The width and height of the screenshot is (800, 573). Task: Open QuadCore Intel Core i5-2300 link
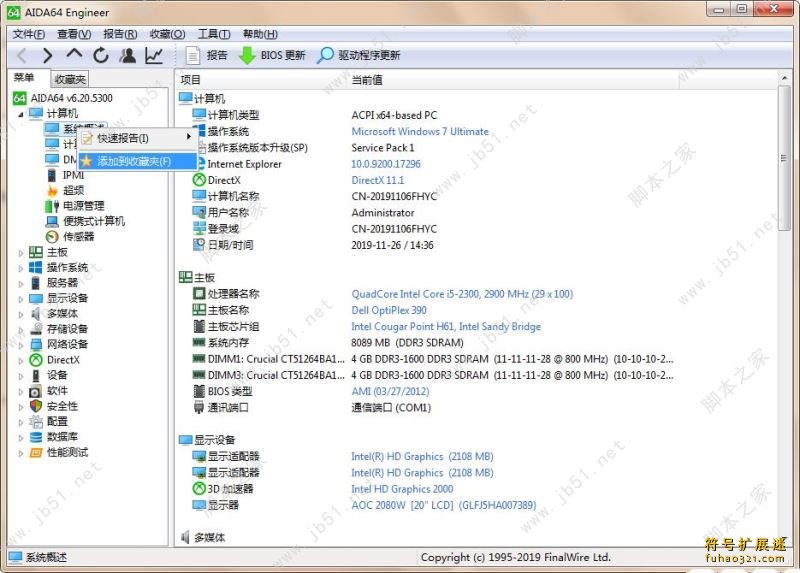(462, 294)
